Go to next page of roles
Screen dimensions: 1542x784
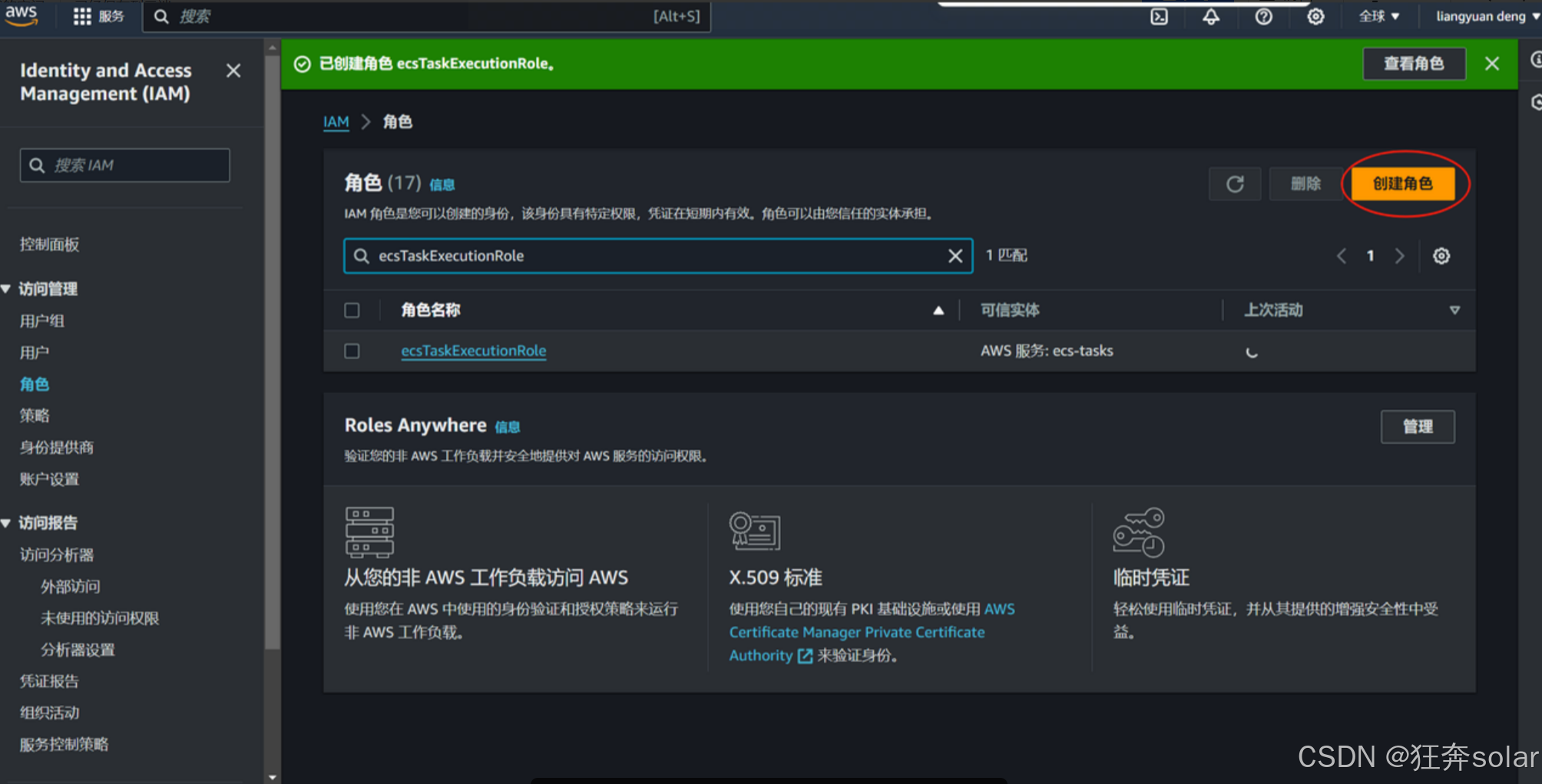[1399, 256]
